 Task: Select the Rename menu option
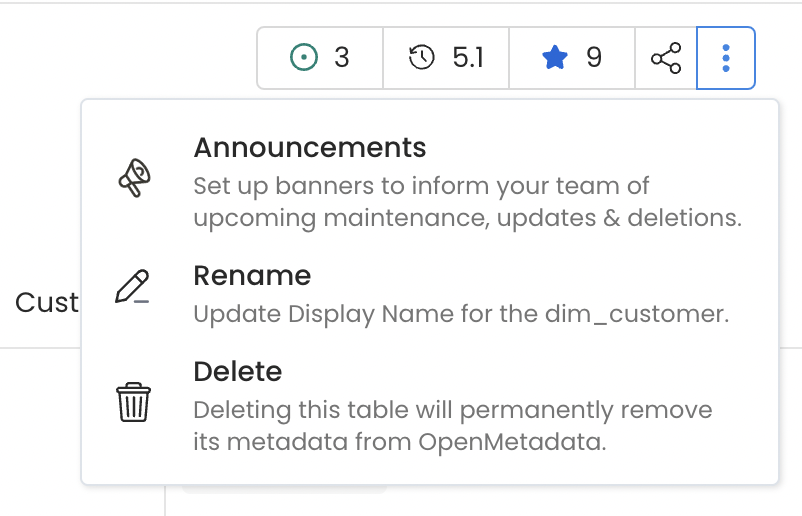(x=252, y=276)
